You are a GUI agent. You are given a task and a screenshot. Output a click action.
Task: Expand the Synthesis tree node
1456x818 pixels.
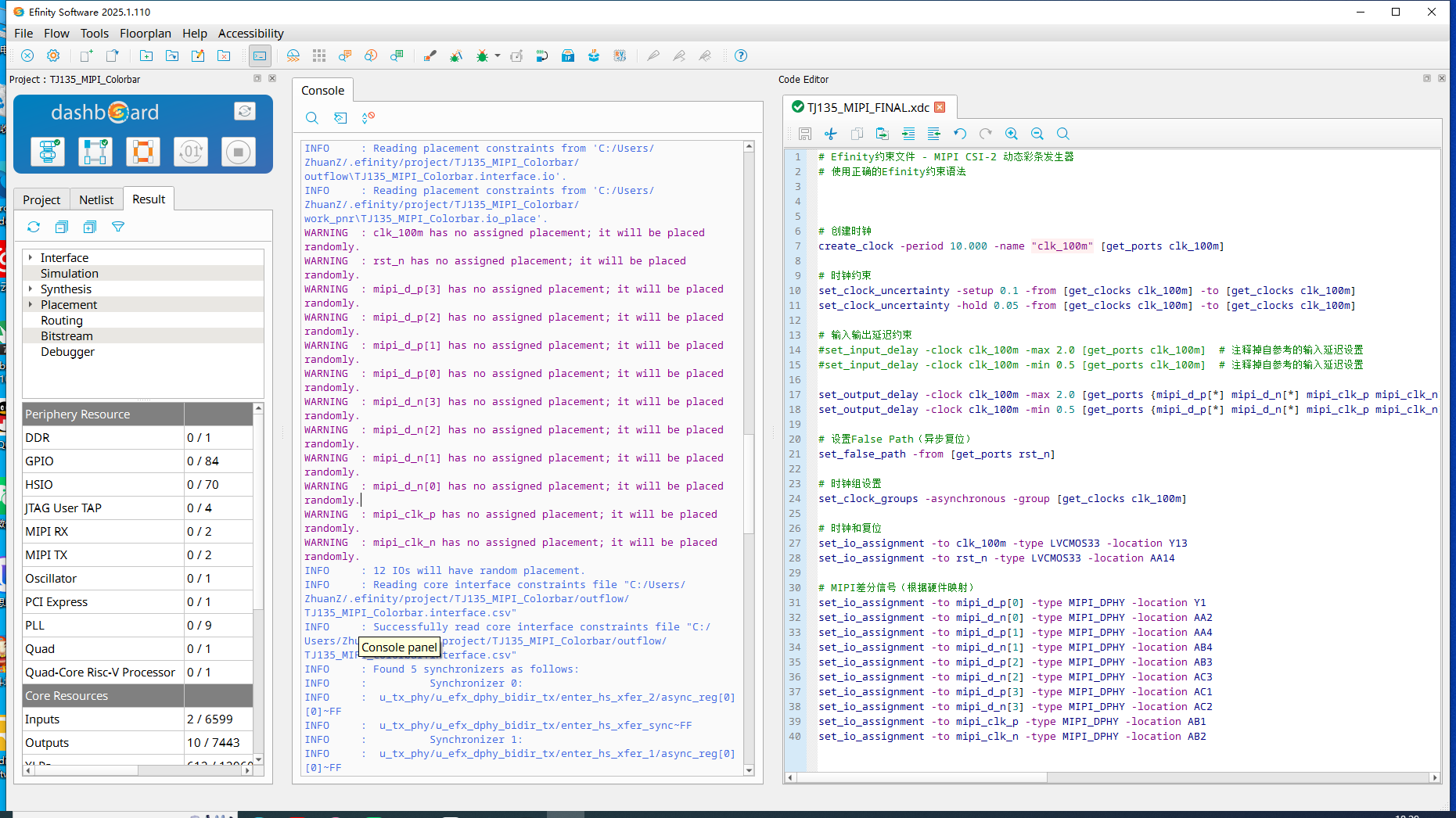pyautogui.click(x=31, y=289)
